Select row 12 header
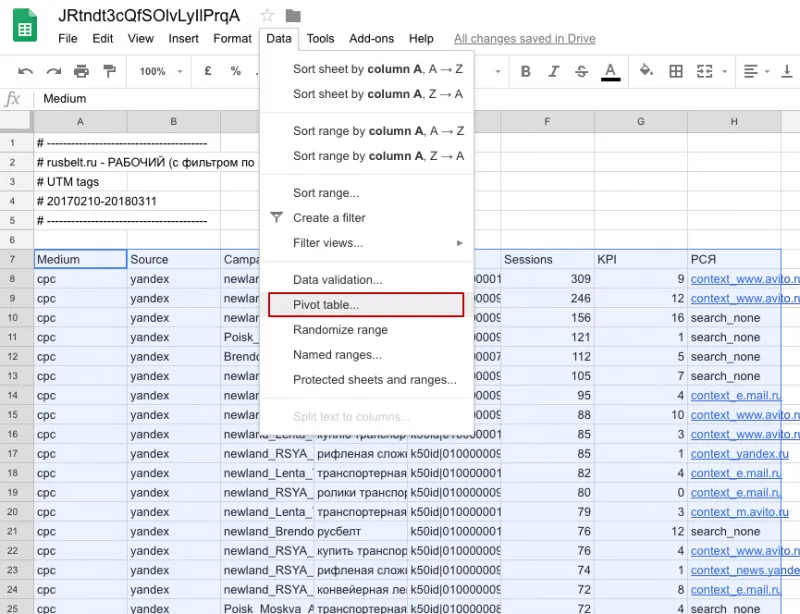This screenshot has height=614, width=800. [x=17, y=357]
